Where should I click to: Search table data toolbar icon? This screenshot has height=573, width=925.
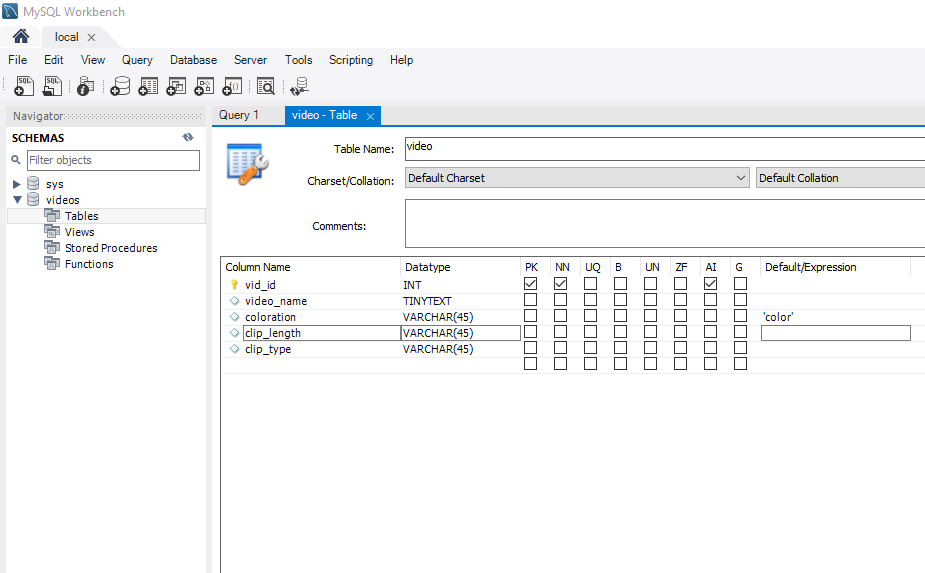266,86
